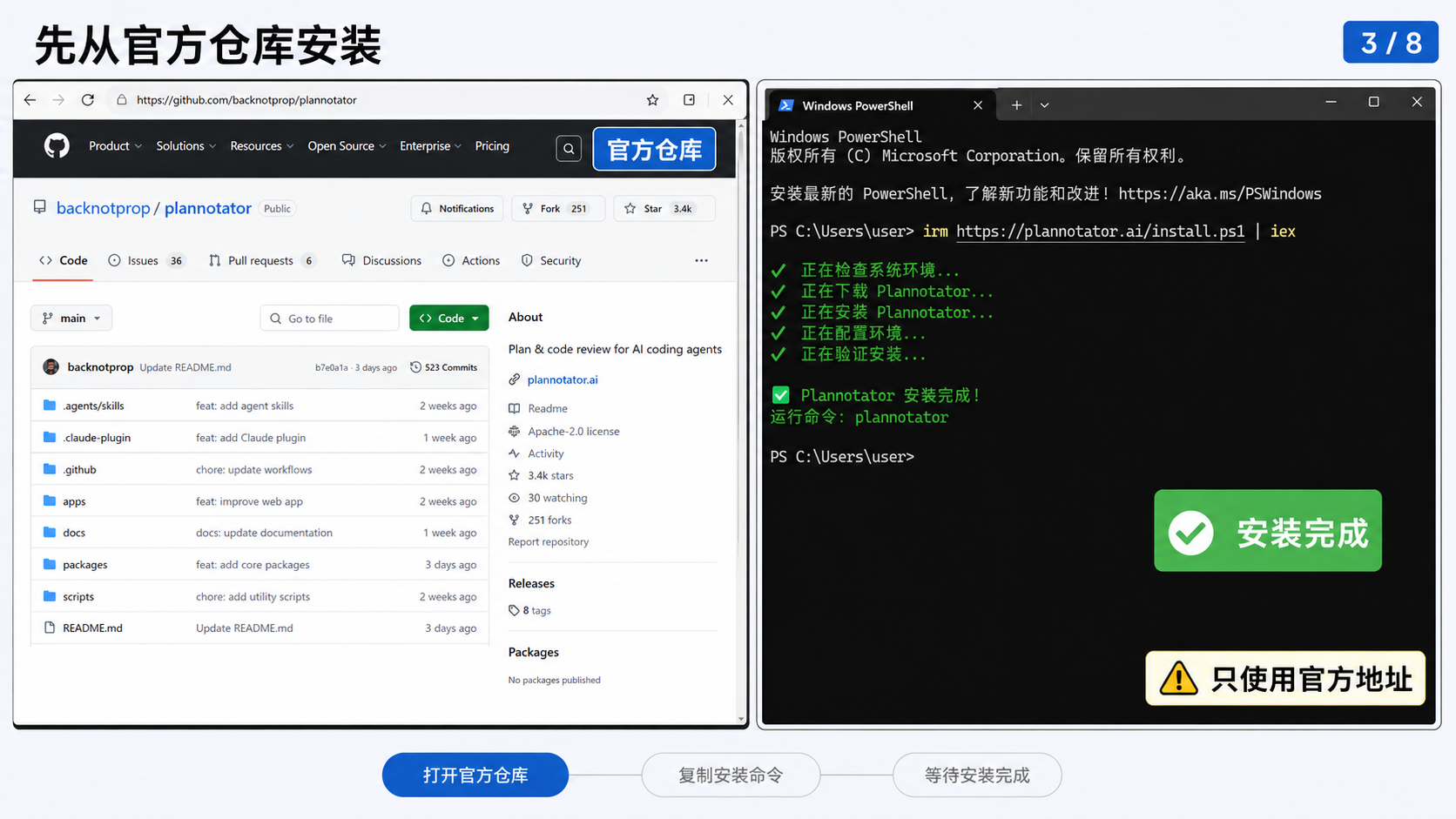See the 30 watching list
This screenshot has width=1456, height=819.
point(557,498)
